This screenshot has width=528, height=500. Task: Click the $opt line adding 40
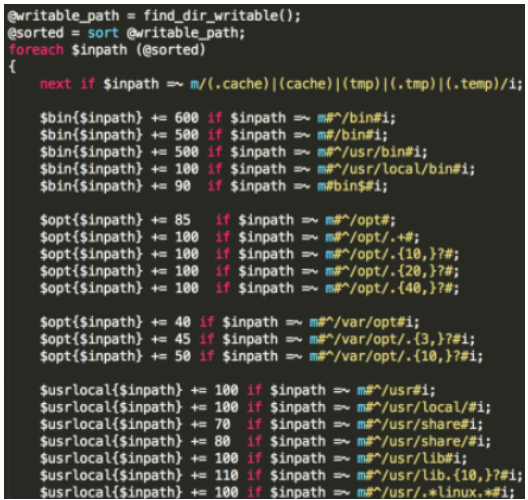click(x=229, y=322)
